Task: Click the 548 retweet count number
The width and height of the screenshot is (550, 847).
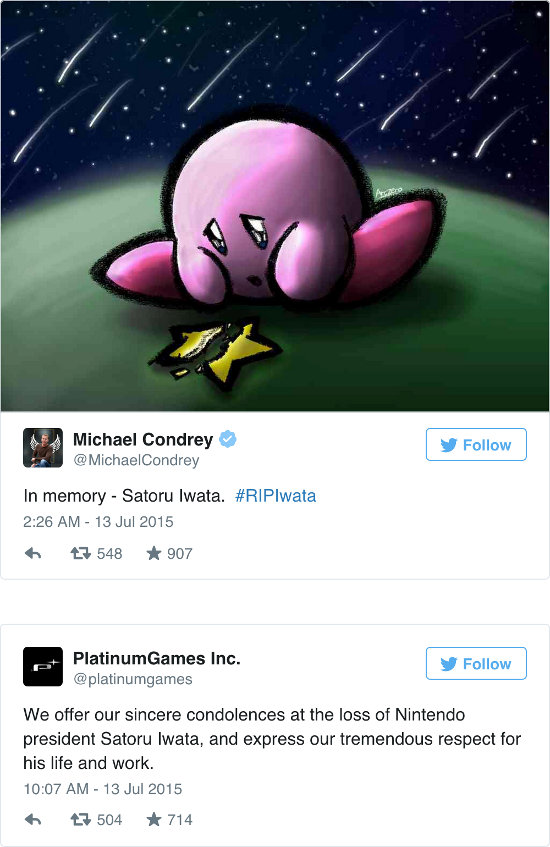Action: pos(110,554)
